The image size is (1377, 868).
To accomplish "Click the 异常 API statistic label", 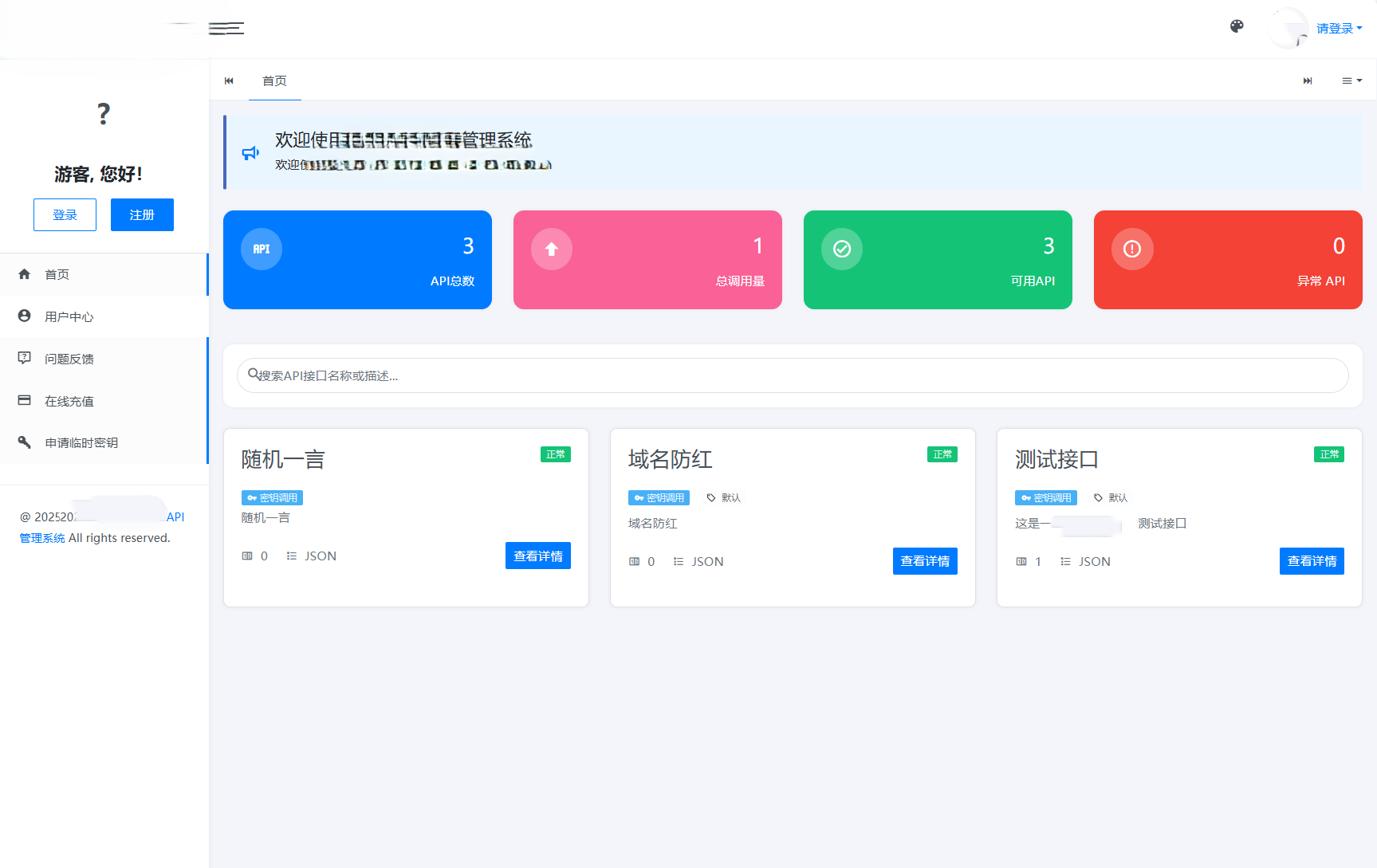I will [1321, 281].
